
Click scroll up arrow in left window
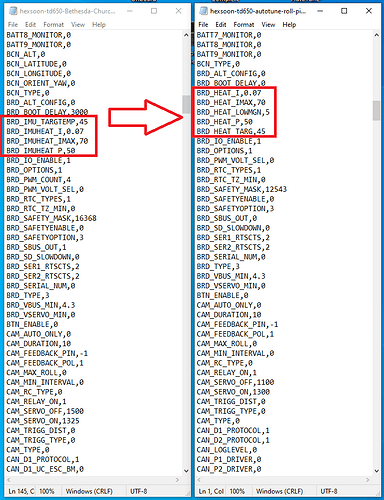pyautogui.click(x=186, y=35)
